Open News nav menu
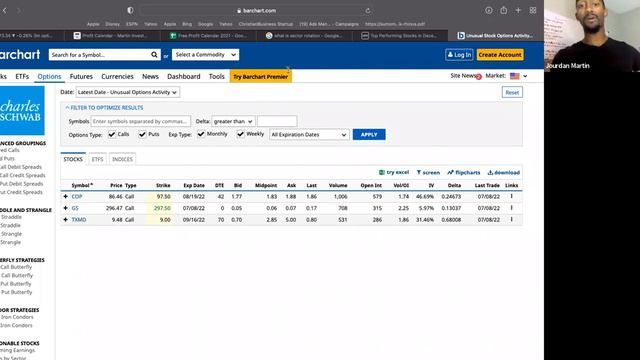The height and width of the screenshot is (360, 640). point(150,76)
